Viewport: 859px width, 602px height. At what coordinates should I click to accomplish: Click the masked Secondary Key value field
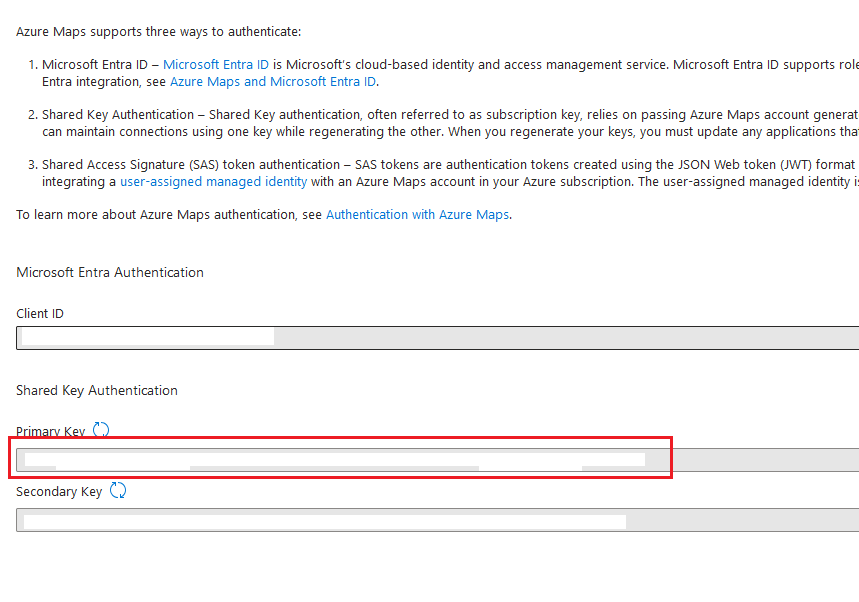(x=320, y=519)
